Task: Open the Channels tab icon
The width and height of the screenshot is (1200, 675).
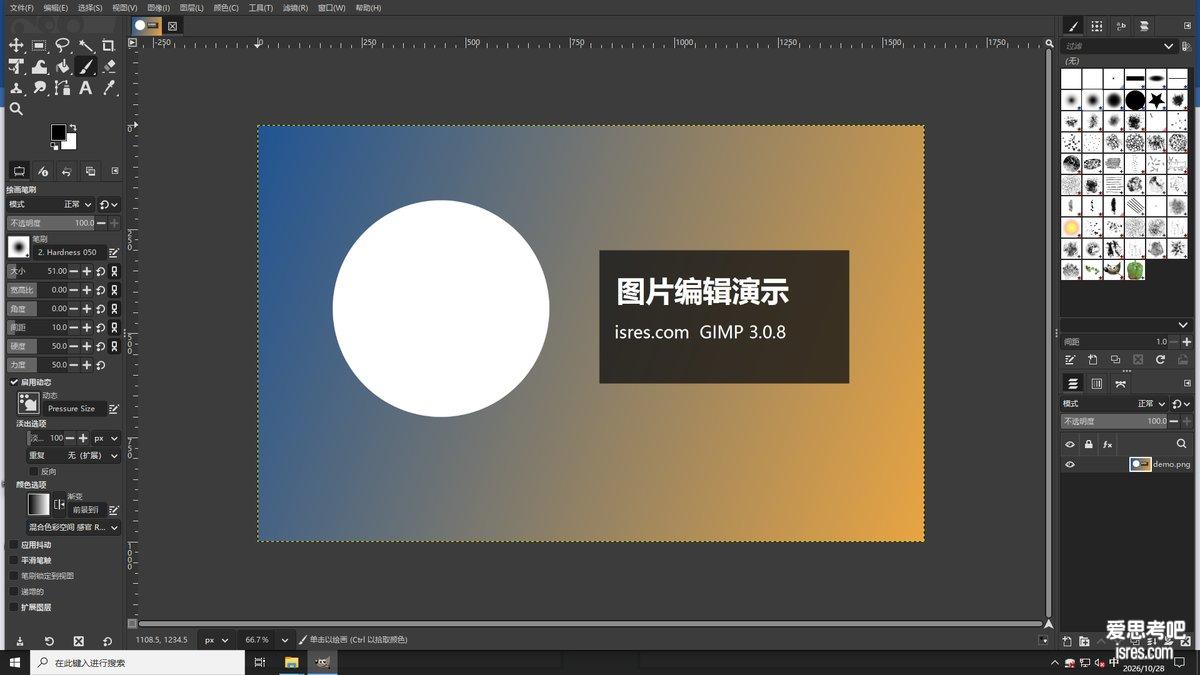Action: (1097, 383)
